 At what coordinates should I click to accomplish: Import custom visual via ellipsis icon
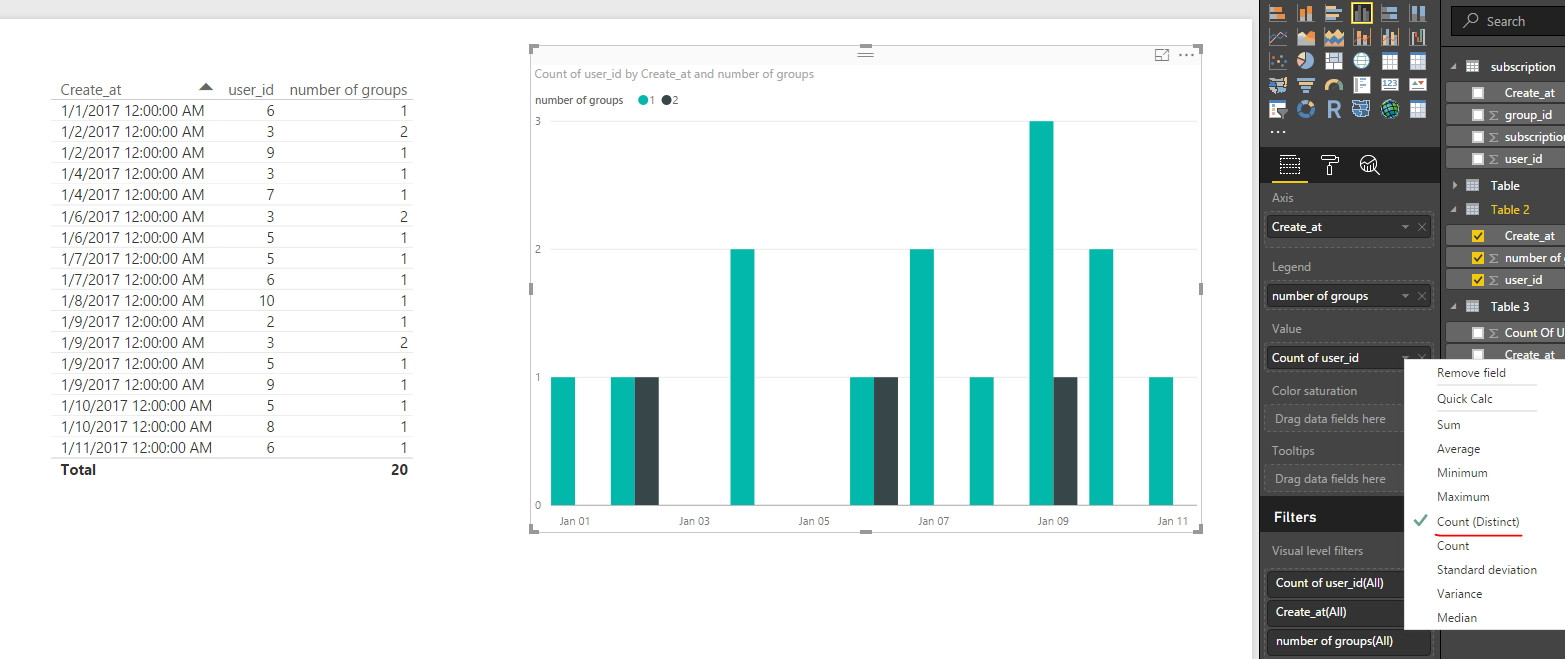click(x=1278, y=131)
